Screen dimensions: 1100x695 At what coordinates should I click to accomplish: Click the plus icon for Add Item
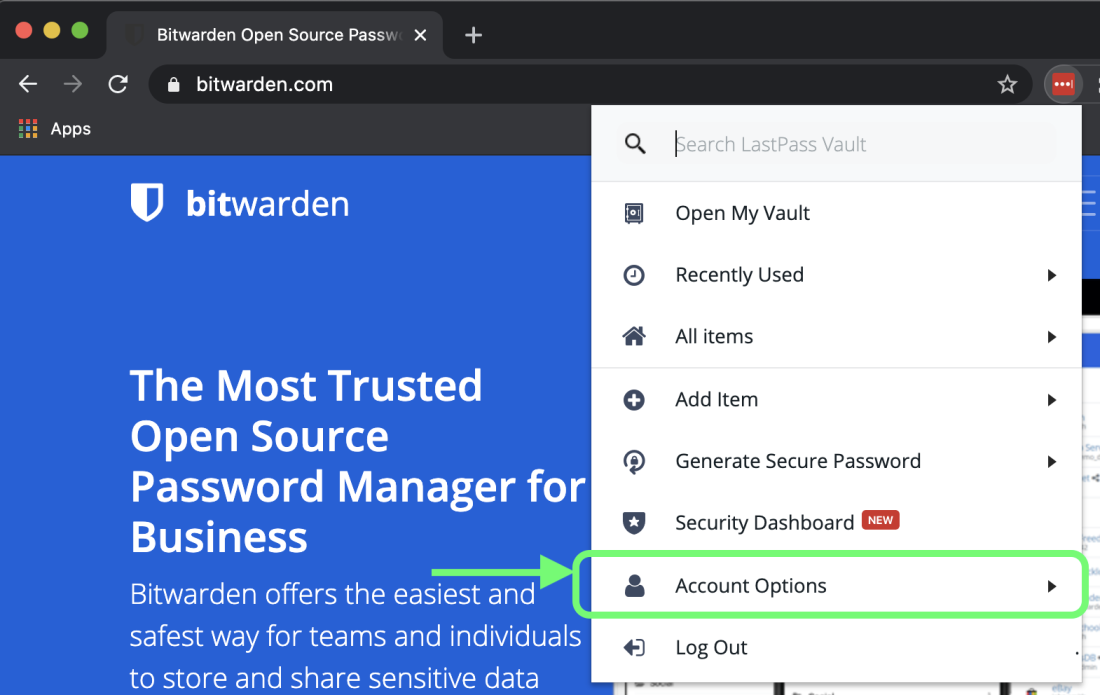coord(635,399)
